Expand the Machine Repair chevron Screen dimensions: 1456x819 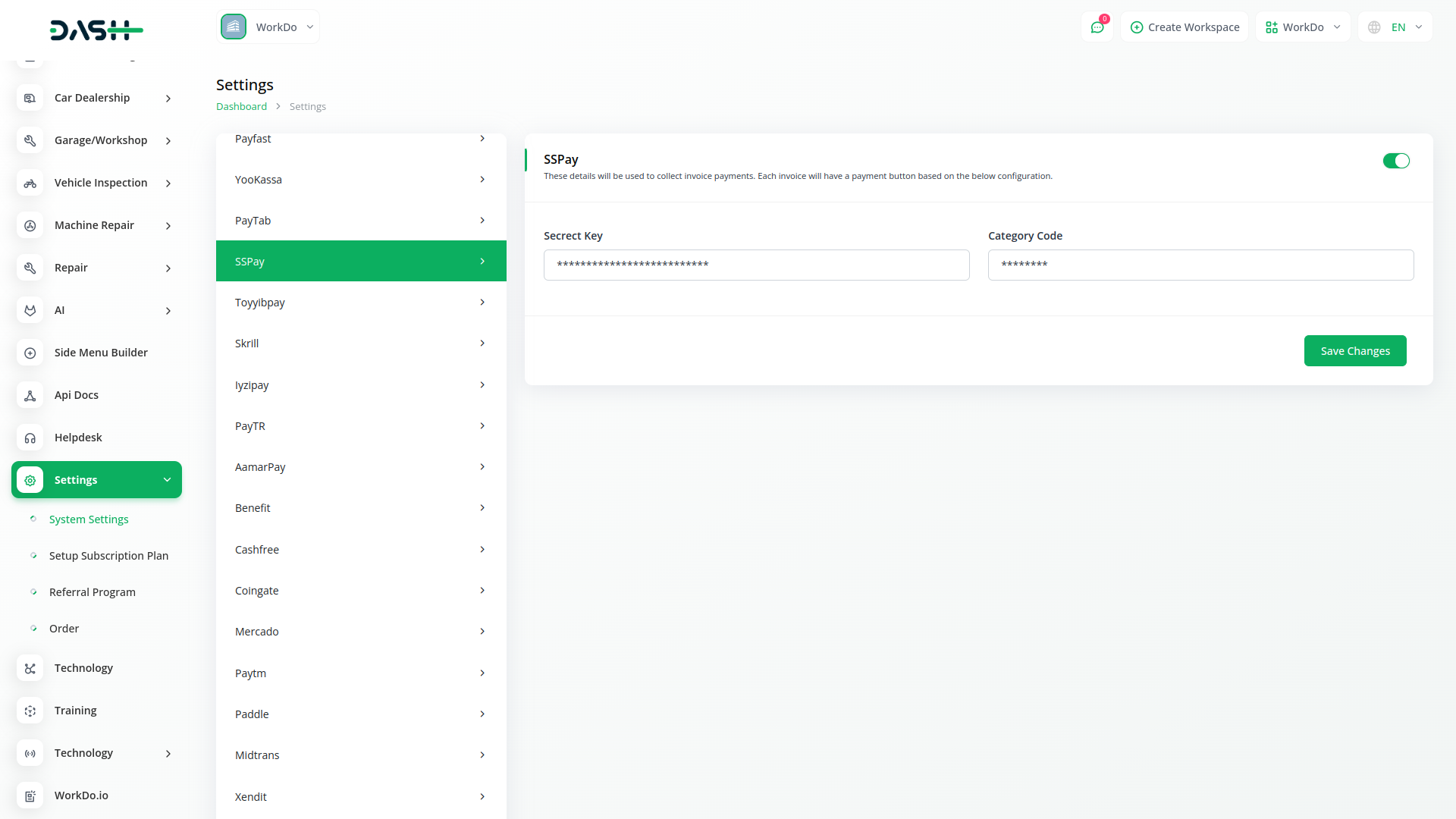pos(168,226)
